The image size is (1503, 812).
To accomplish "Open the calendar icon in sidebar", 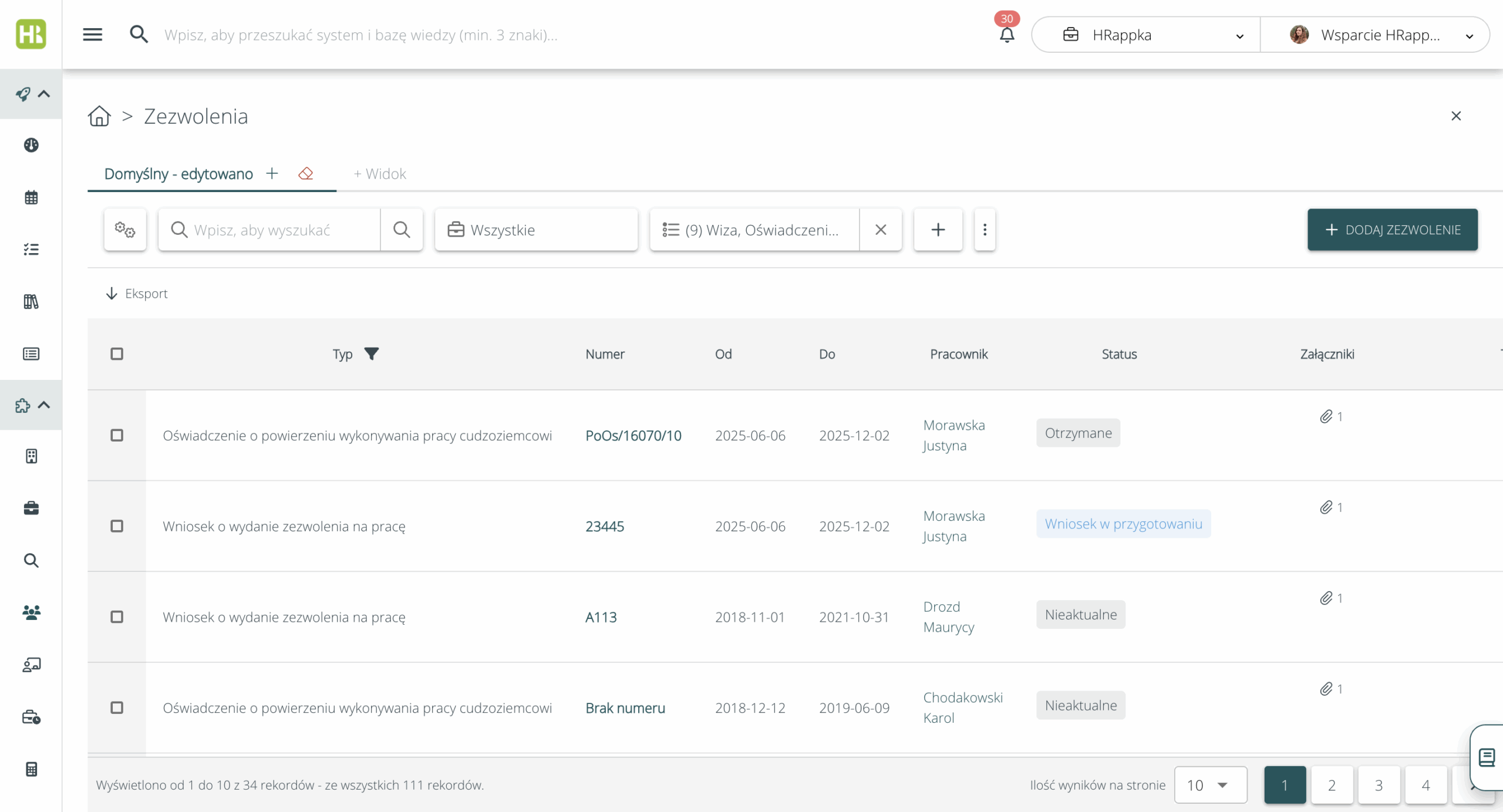I will [x=31, y=197].
